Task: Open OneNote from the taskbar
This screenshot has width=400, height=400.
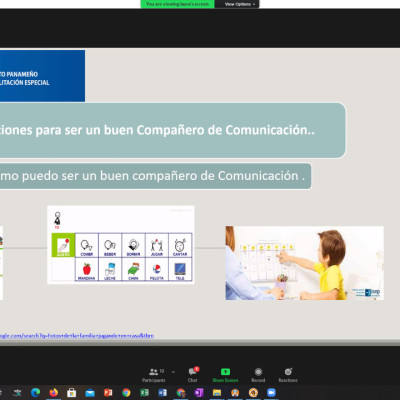Action: coord(199,393)
